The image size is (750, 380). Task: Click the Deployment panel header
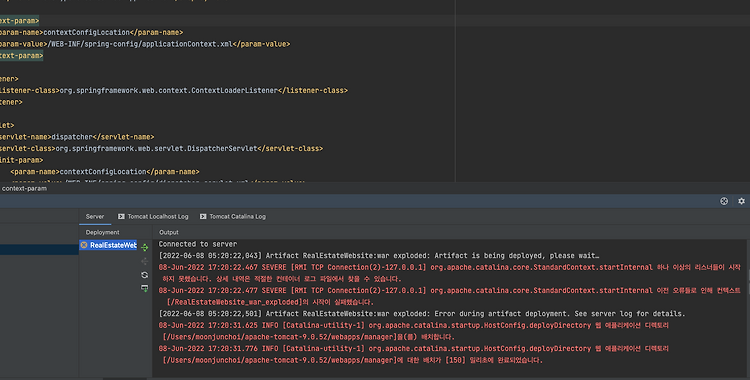102,232
